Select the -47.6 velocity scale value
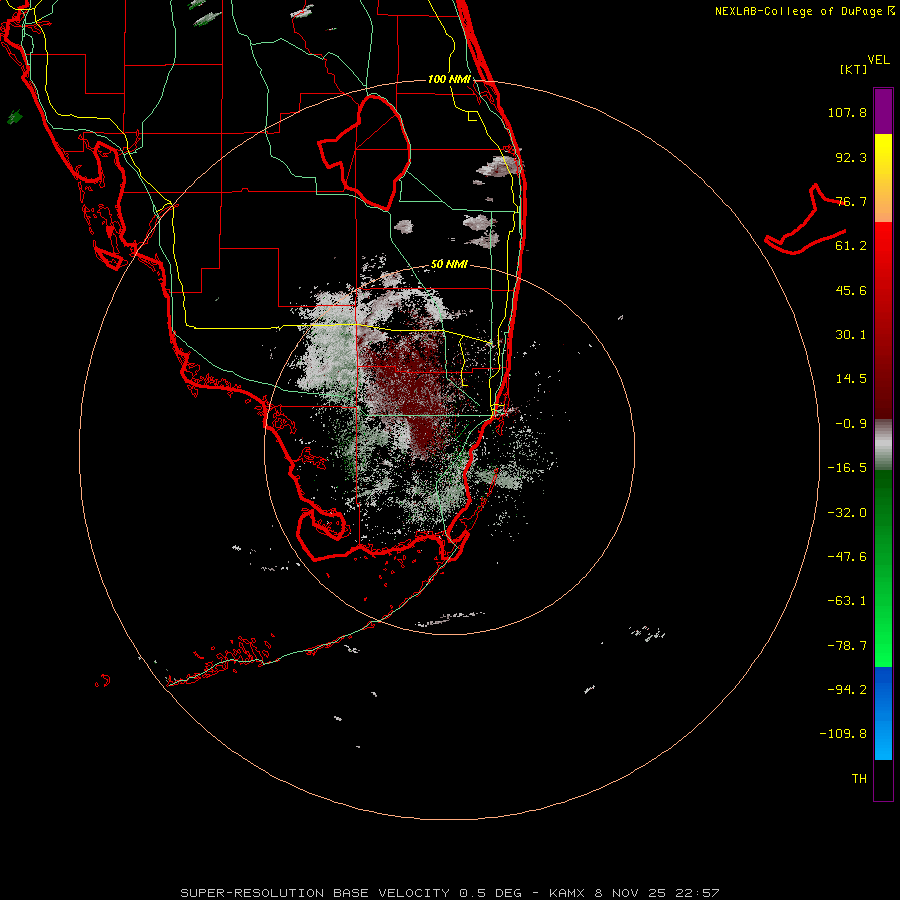The image size is (900, 900). point(847,557)
